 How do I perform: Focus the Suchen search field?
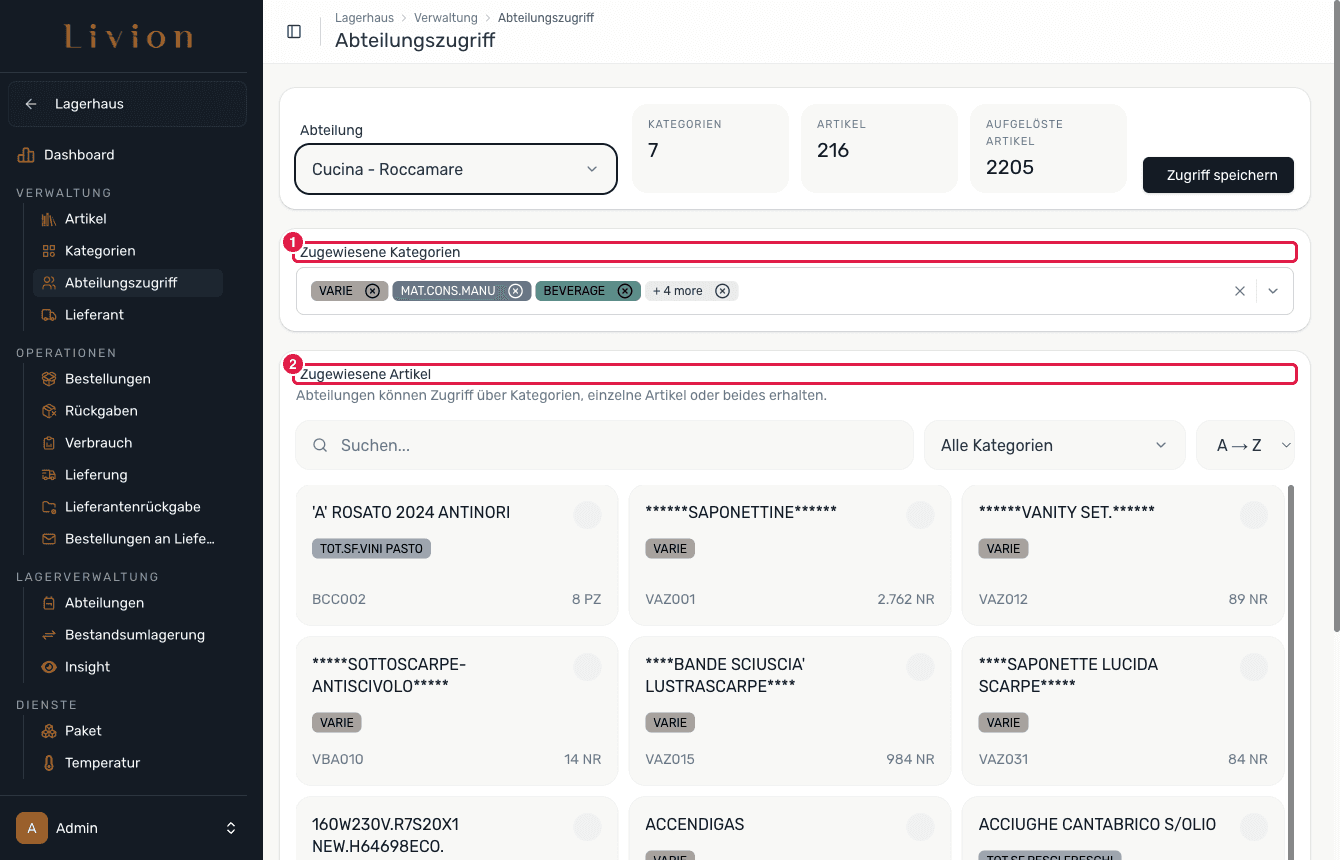pos(604,445)
